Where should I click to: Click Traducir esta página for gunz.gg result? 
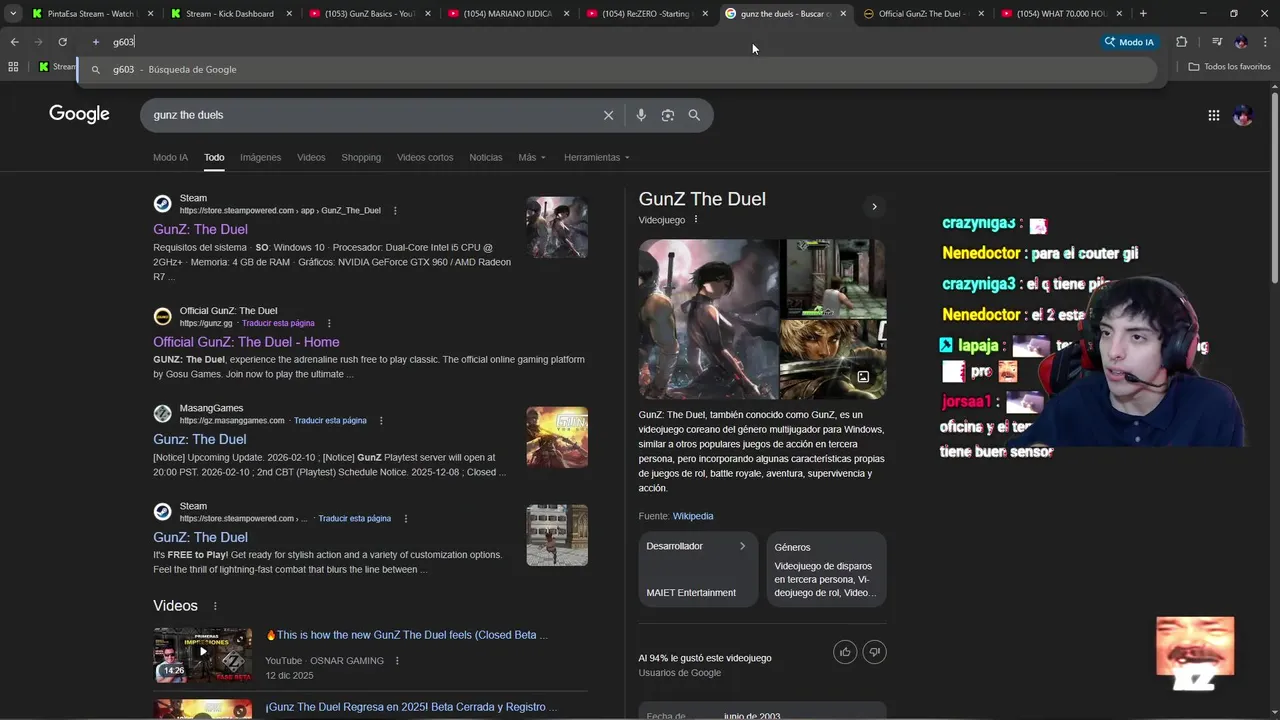278,323
